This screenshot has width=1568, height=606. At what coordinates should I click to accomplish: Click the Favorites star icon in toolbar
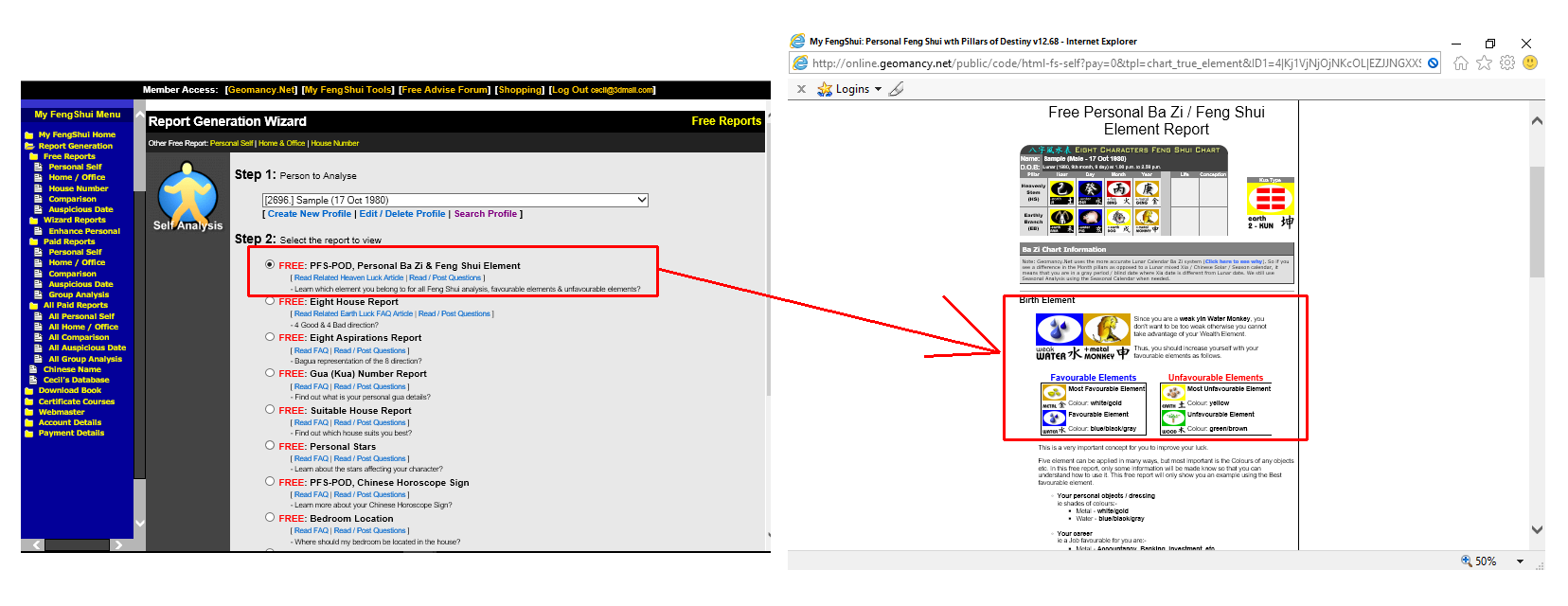1484,63
